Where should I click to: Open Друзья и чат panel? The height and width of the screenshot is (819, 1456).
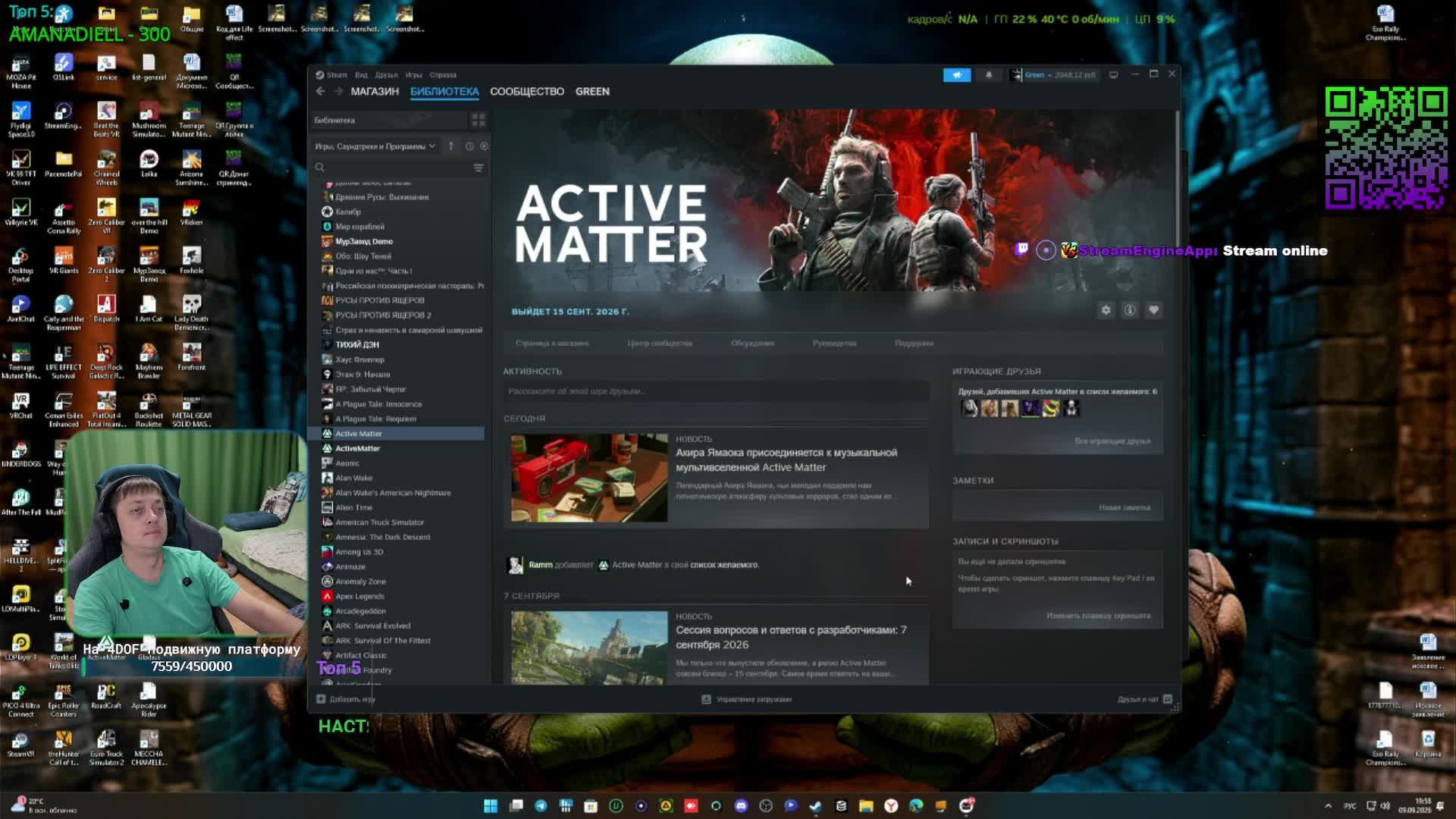point(1144,699)
